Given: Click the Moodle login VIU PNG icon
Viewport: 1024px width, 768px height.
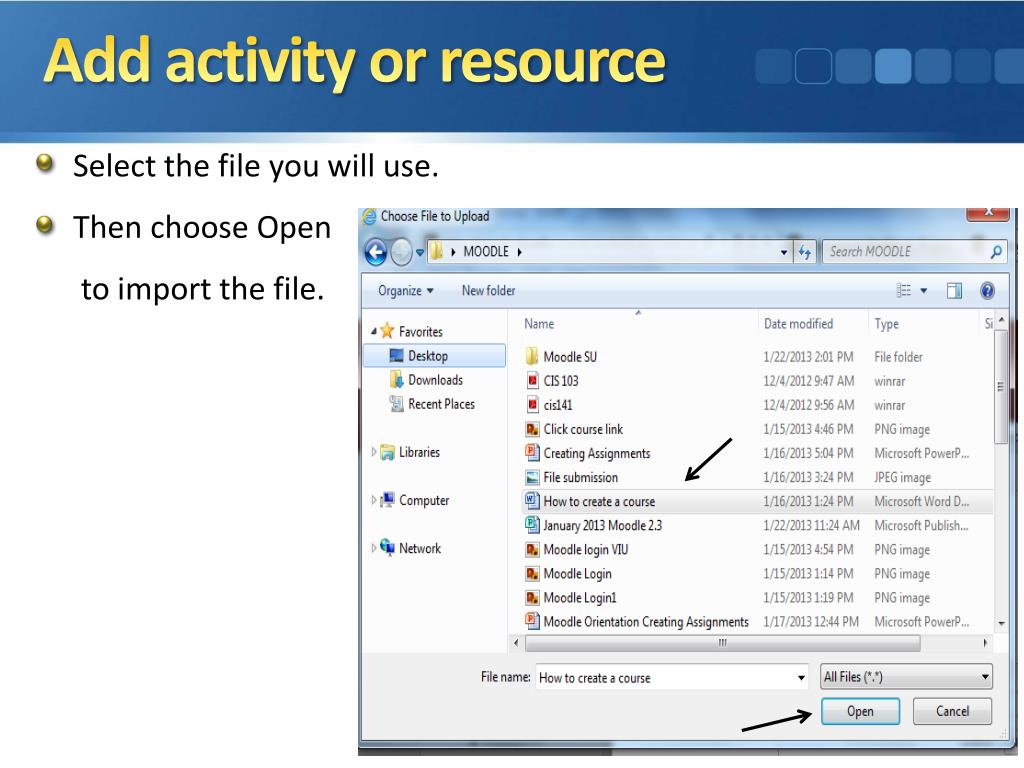Looking at the screenshot, I should [x=532, y=550].
